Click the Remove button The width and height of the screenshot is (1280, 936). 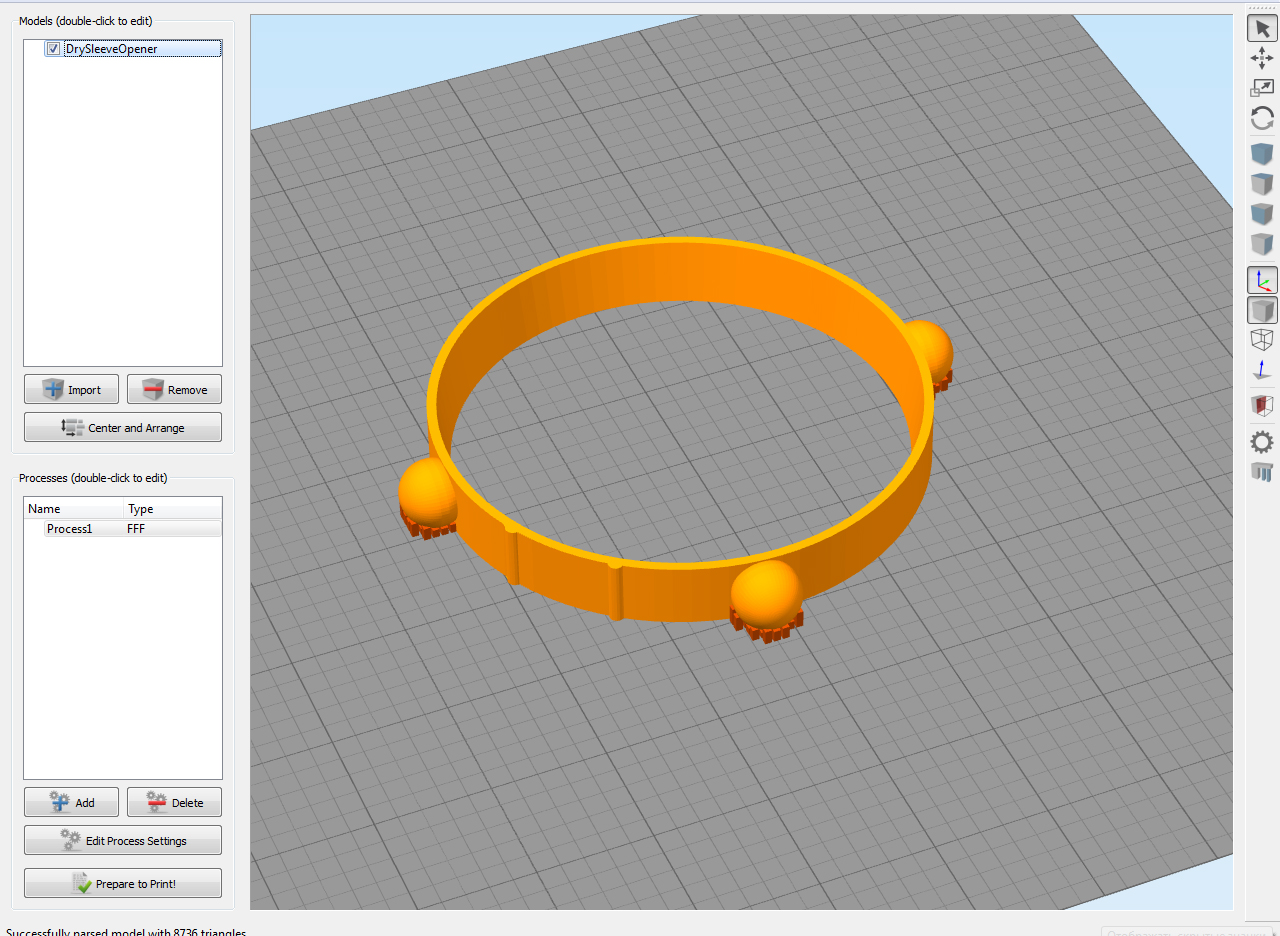[174, 390]
